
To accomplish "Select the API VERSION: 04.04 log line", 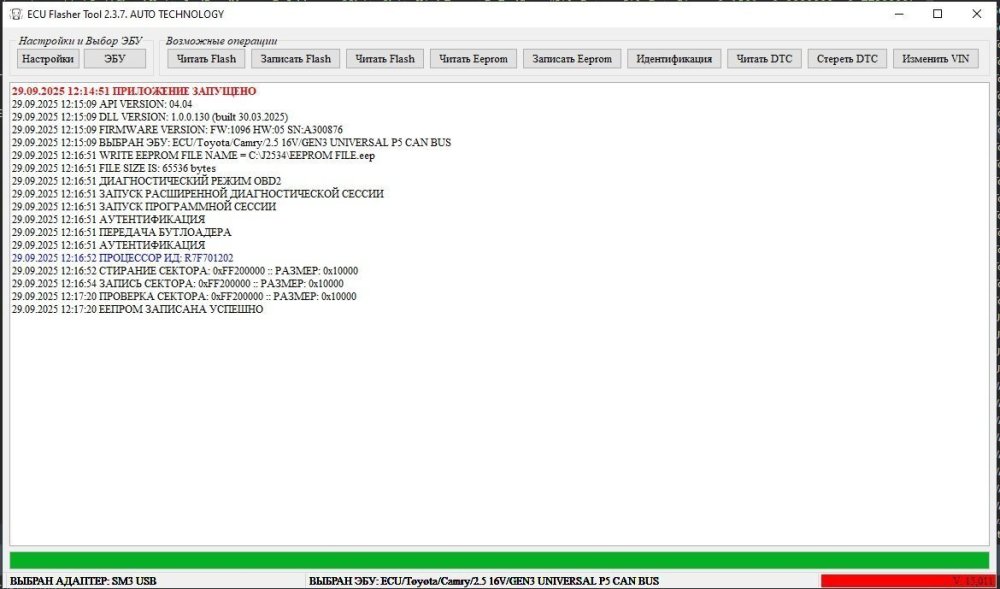I will 102,104.
